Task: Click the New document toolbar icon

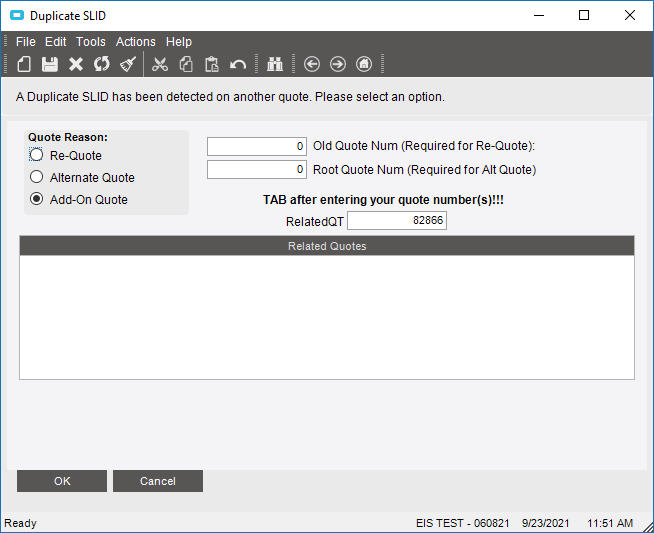Action: point(24,64)
